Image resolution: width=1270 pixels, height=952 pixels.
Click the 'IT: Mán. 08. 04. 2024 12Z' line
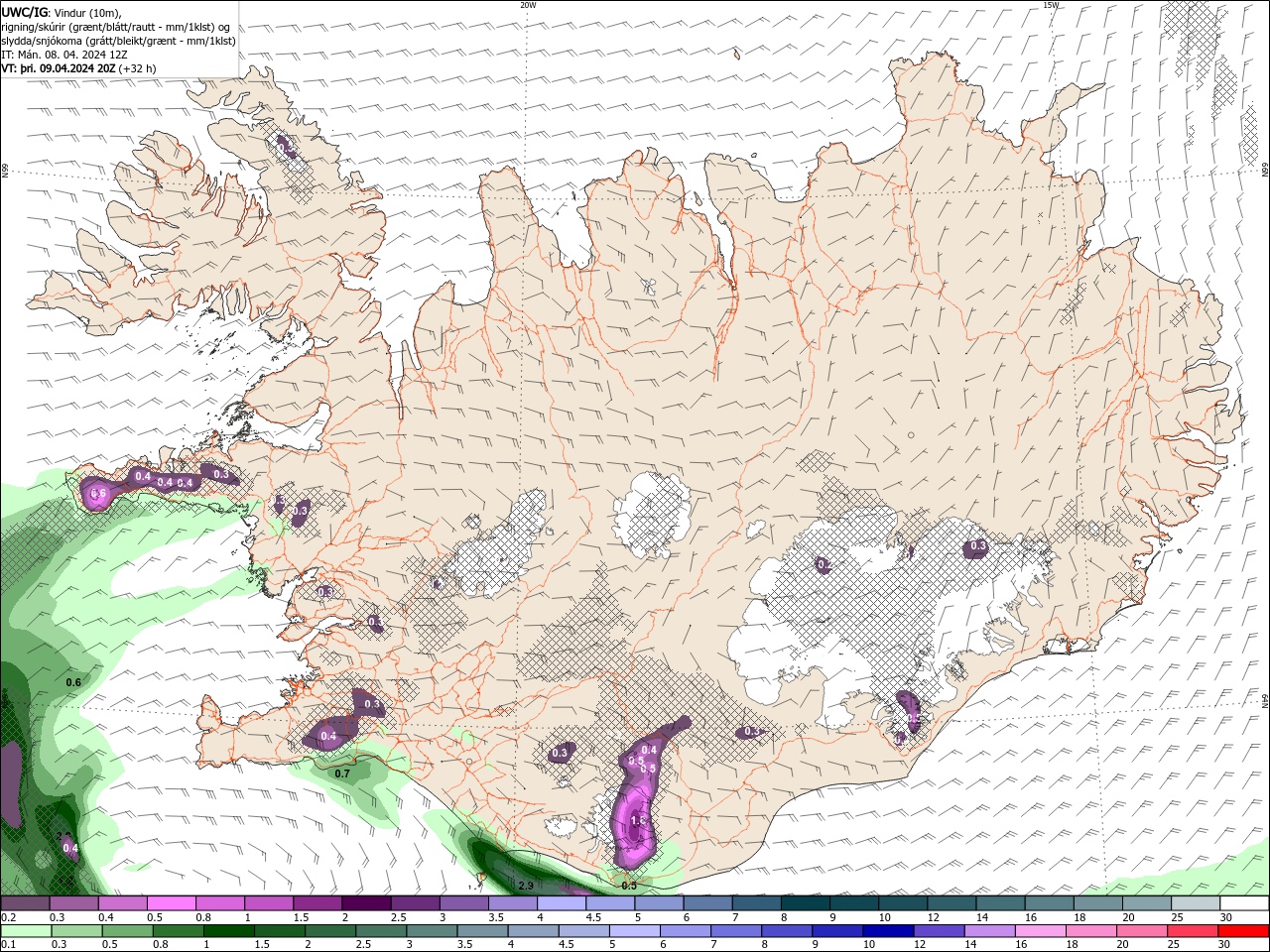pyautogui.click(x=64, y=55)
